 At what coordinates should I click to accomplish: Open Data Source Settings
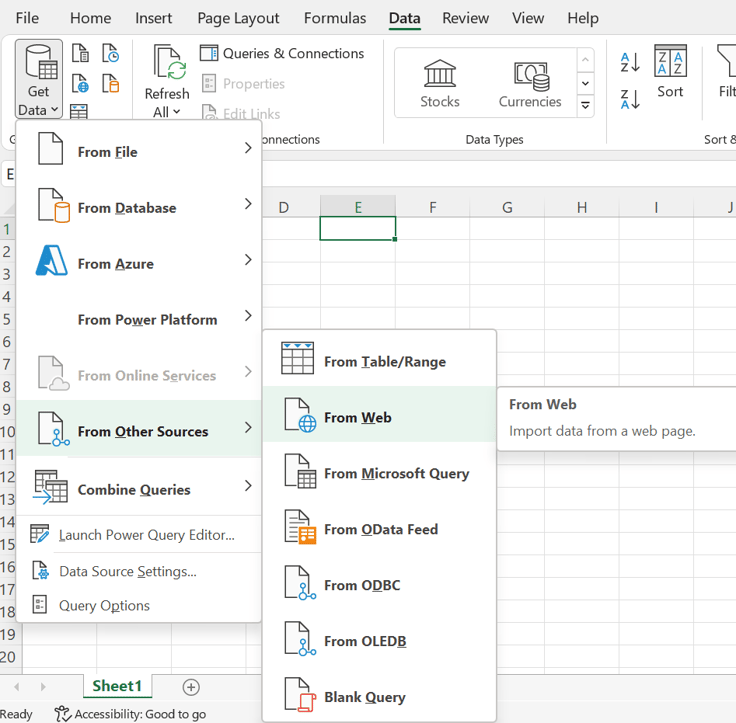tap(127, 571)
